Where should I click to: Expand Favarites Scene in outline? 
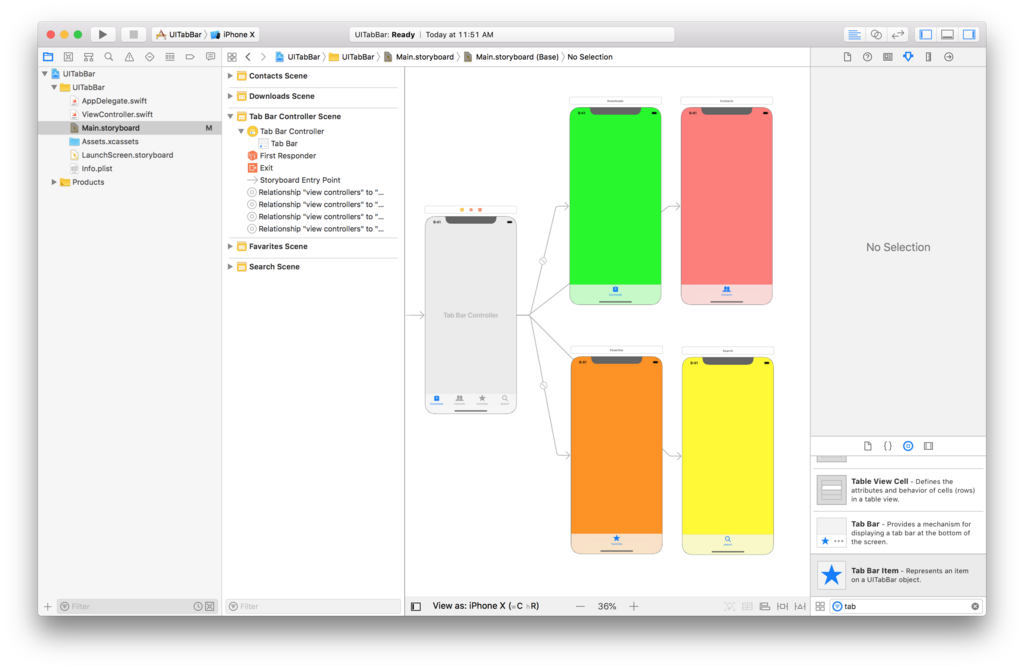click(230, 246)
